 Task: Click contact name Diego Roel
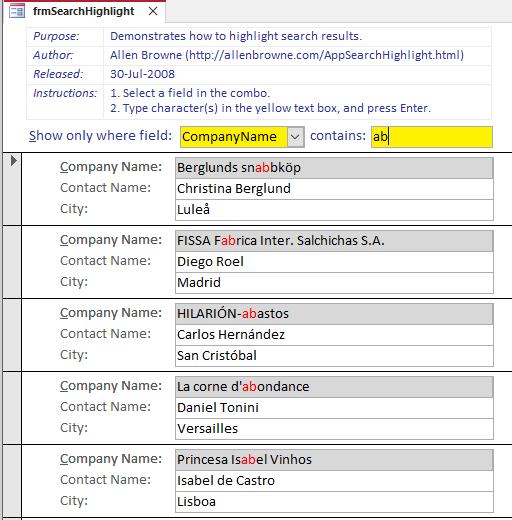pyautogui.click(x=334, y=262)
